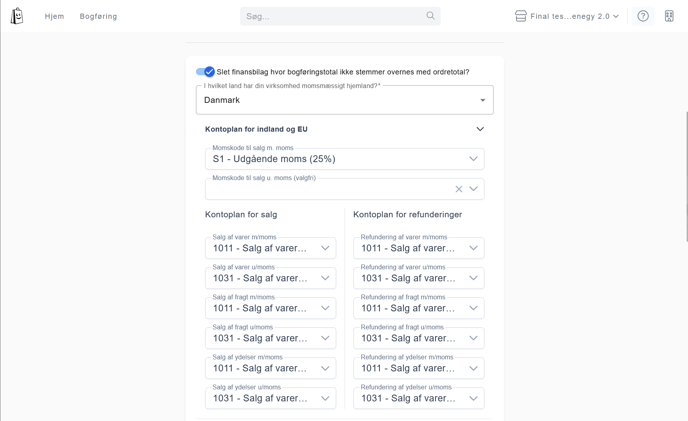Clear the Momskode til salg u. moms field
Viewport: 688px width, 421px height.
click(x=459, y=189)
